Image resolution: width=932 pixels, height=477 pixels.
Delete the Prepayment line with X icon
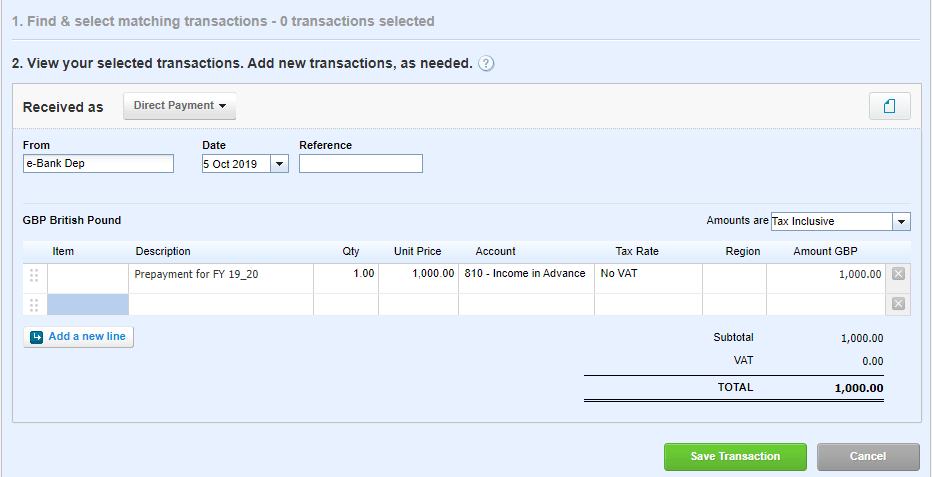click(898, 274)
